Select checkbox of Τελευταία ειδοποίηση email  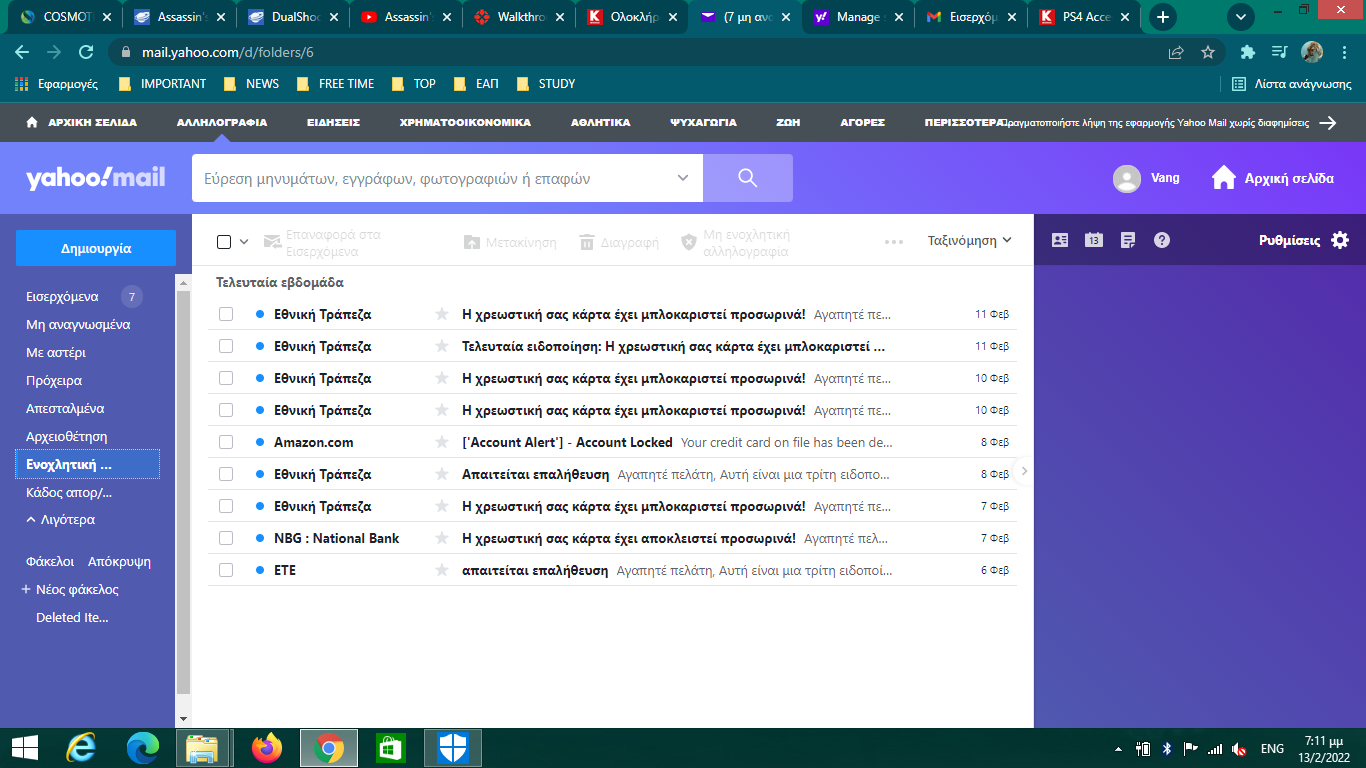pyautogui.click(x=226, y=346)
